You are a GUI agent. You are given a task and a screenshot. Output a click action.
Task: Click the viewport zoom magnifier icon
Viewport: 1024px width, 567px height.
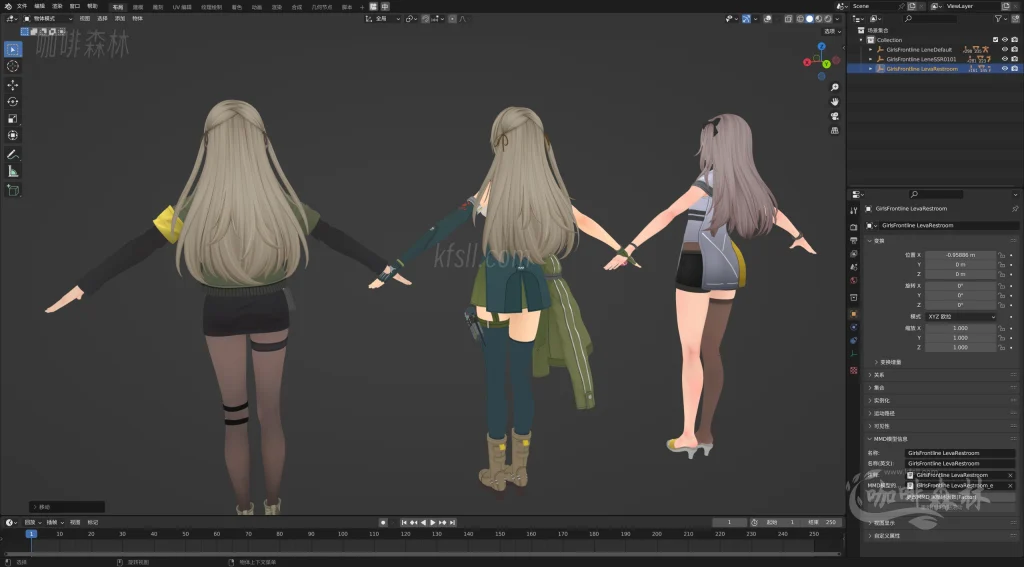pyautogui.click(x=835, y=87)
